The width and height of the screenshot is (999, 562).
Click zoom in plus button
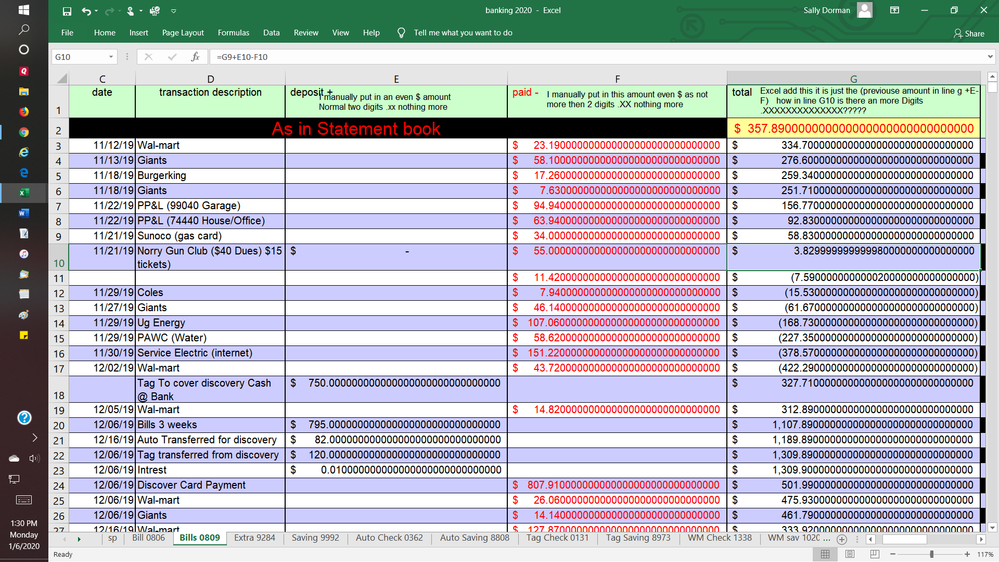coord(967,554)
